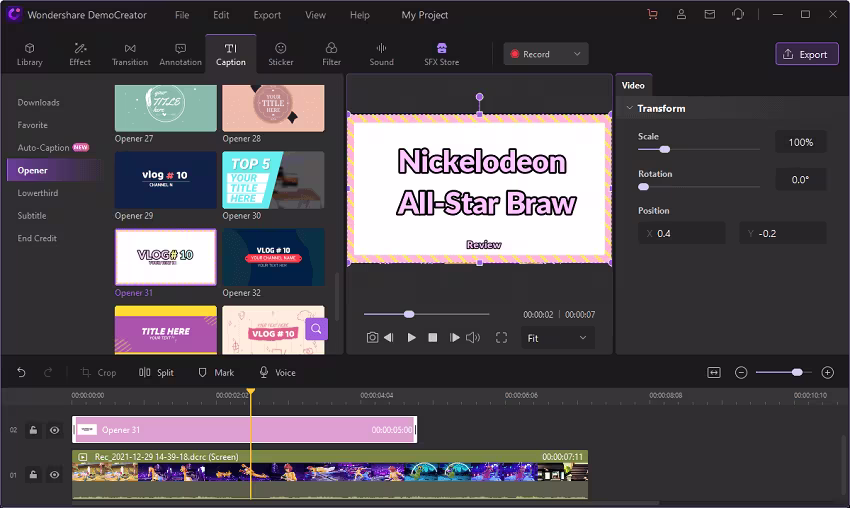Open the Effect panel
The image size is (850, 508).
tap(80, 54)
